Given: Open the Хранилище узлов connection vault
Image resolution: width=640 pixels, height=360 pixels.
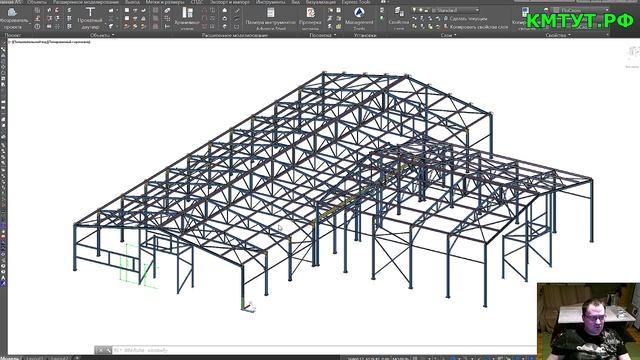Looking at the screenshot, I should coord(187,18).
